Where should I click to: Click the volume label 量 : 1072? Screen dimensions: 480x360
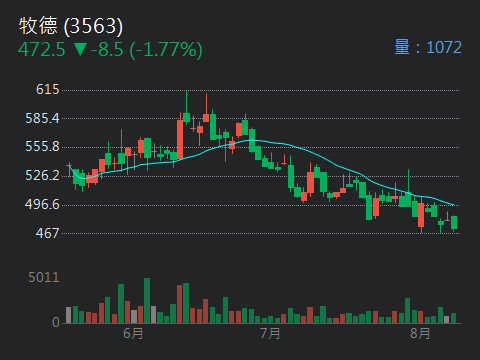tap(428, 47)
